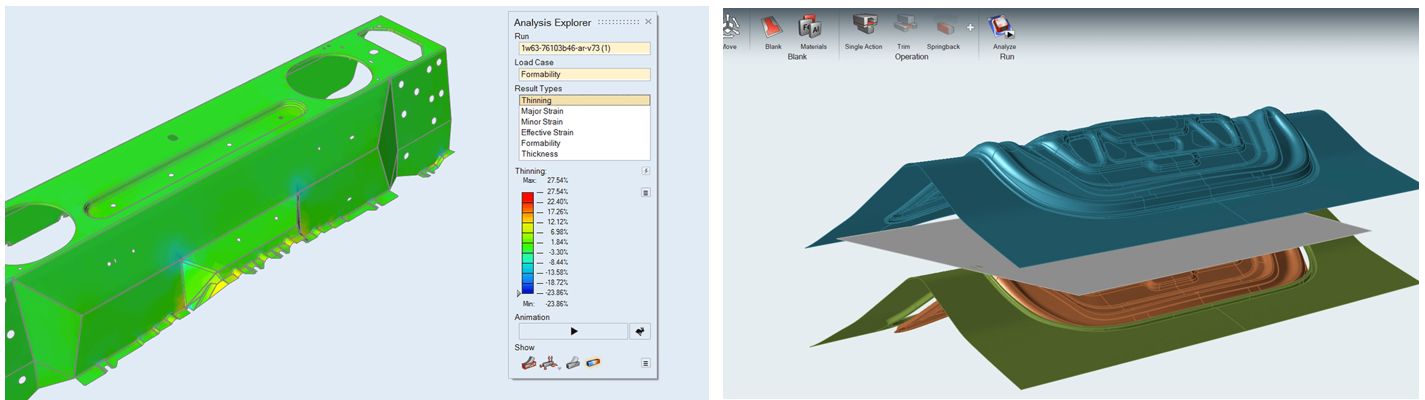Click the red swatch on the legend
The height and width of the screenshot is (400, 1425).
(527, 197)
